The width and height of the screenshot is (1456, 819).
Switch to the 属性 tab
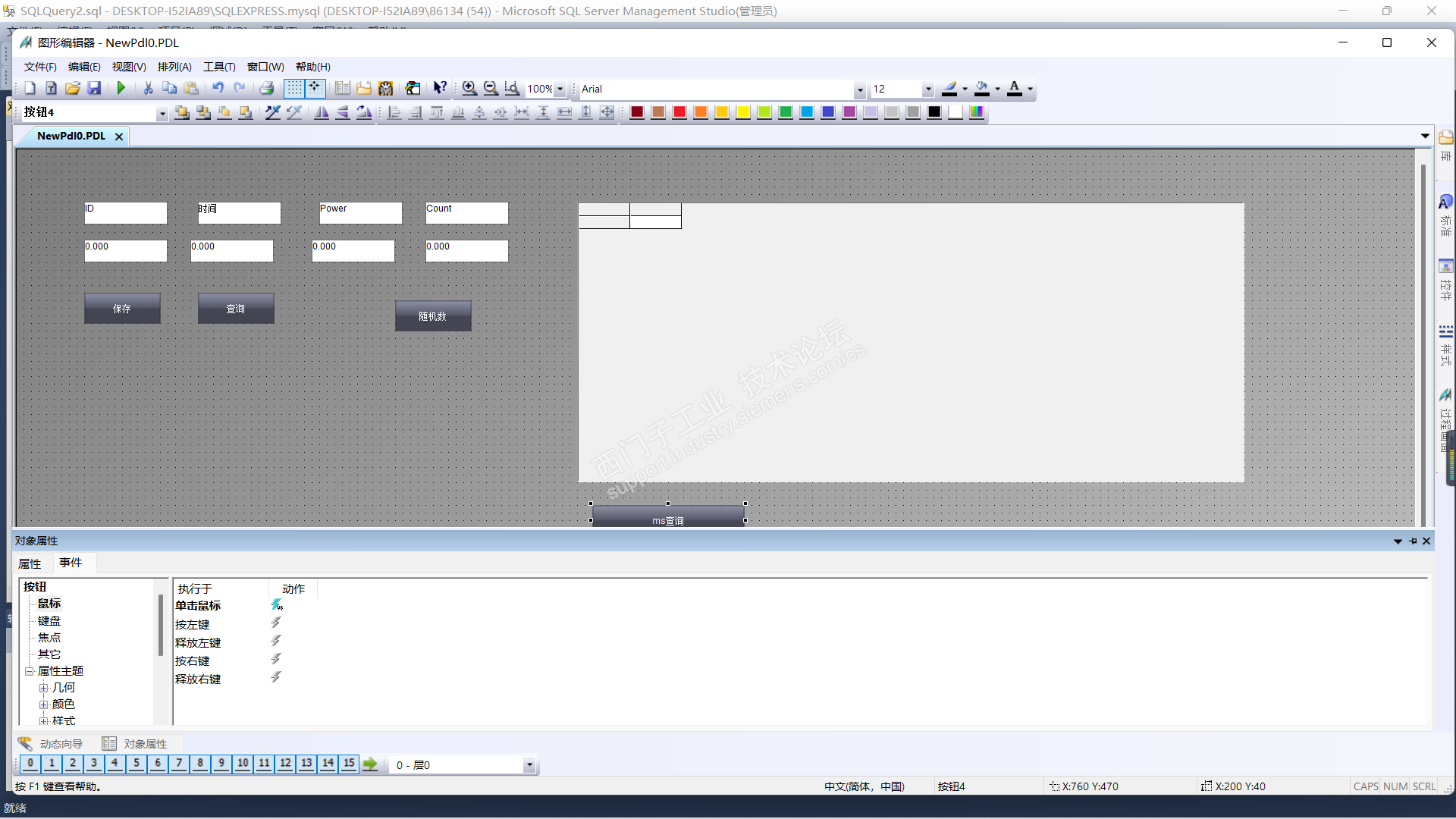[30, 563]
